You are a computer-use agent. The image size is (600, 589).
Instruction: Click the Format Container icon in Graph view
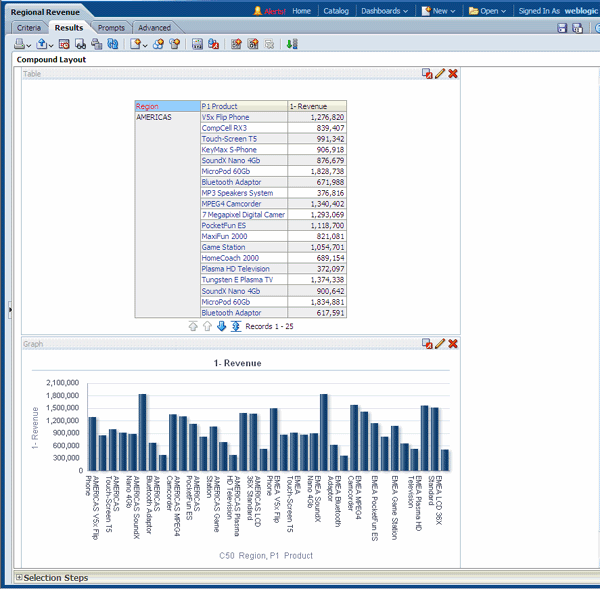pyautogui.click(x=427, y=343)
